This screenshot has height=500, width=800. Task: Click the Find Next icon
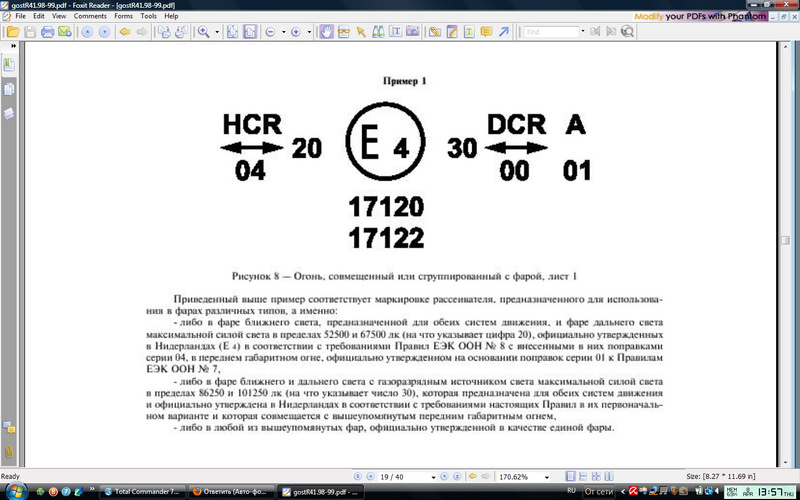[611, 32]
